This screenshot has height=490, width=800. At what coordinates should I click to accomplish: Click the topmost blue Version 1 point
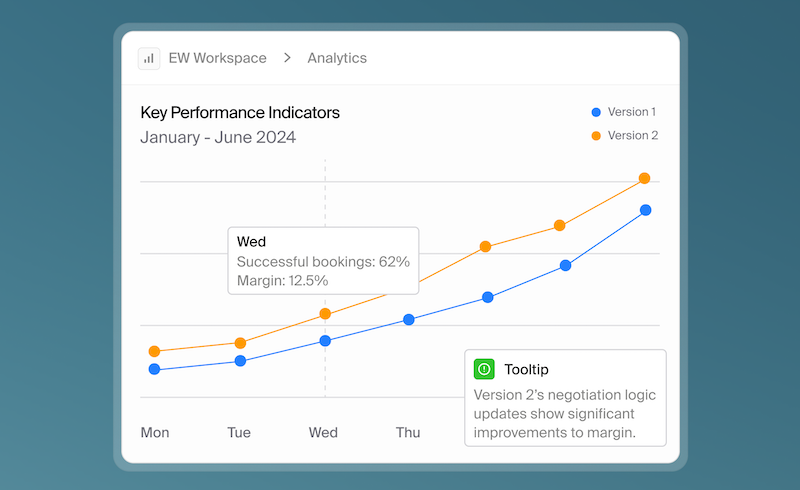click(x=645, y=210)
